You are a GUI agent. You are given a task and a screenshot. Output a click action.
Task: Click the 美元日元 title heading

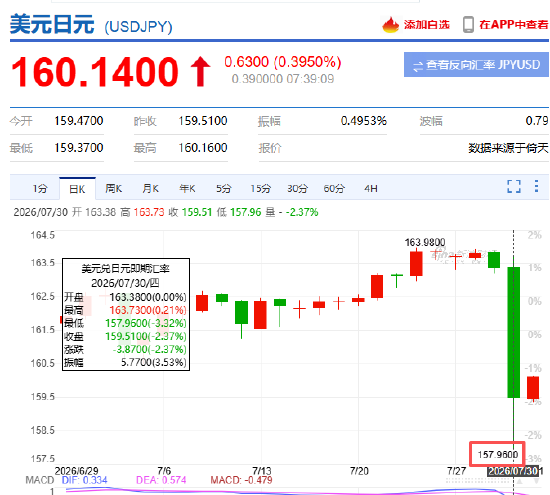[x=52, y=25]
